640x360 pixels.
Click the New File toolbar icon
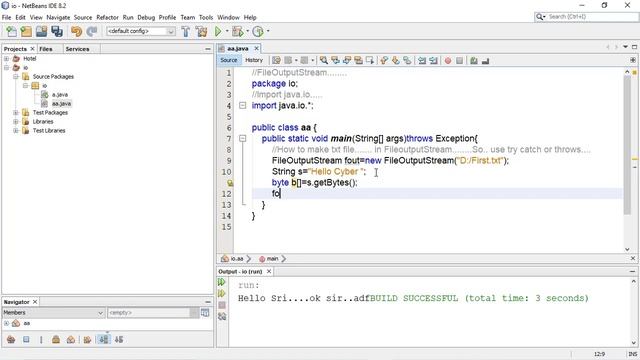pyautogui.click(x=11, y=31)
